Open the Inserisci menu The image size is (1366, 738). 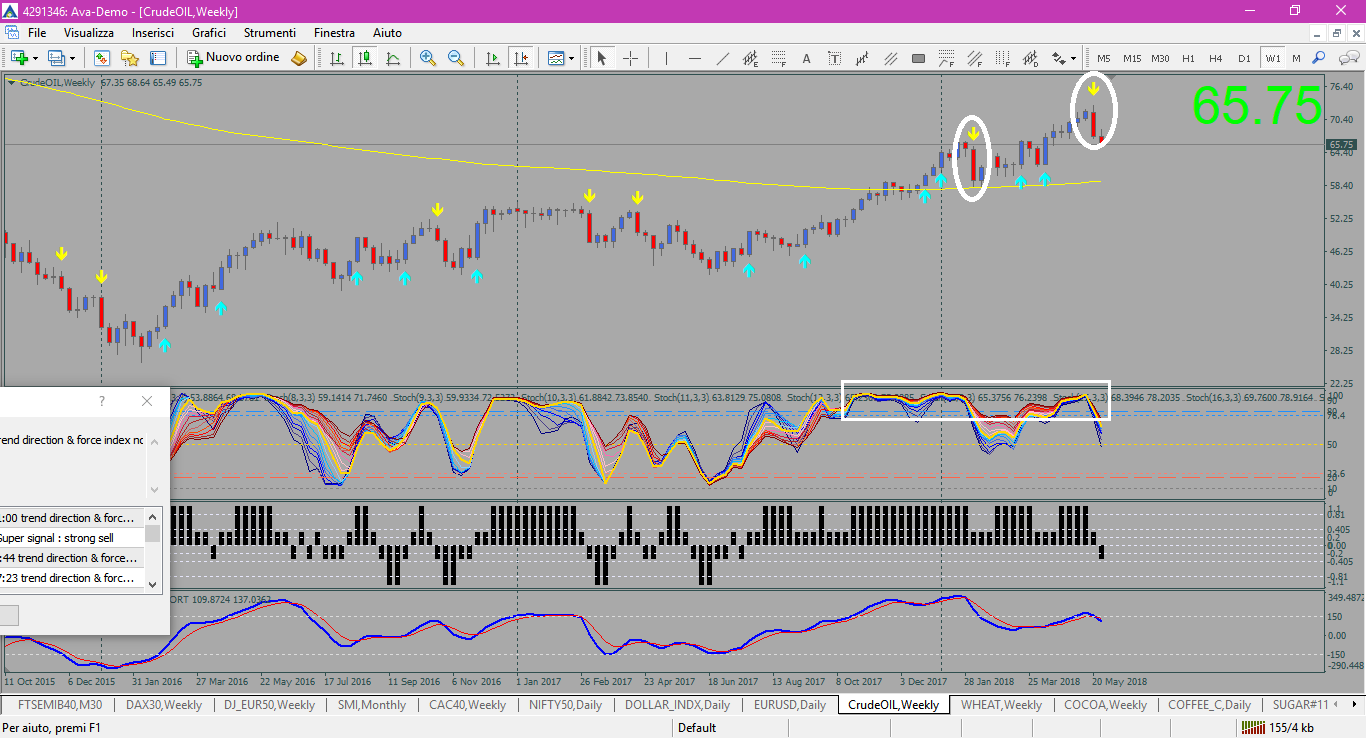click(x=153, y=33)
